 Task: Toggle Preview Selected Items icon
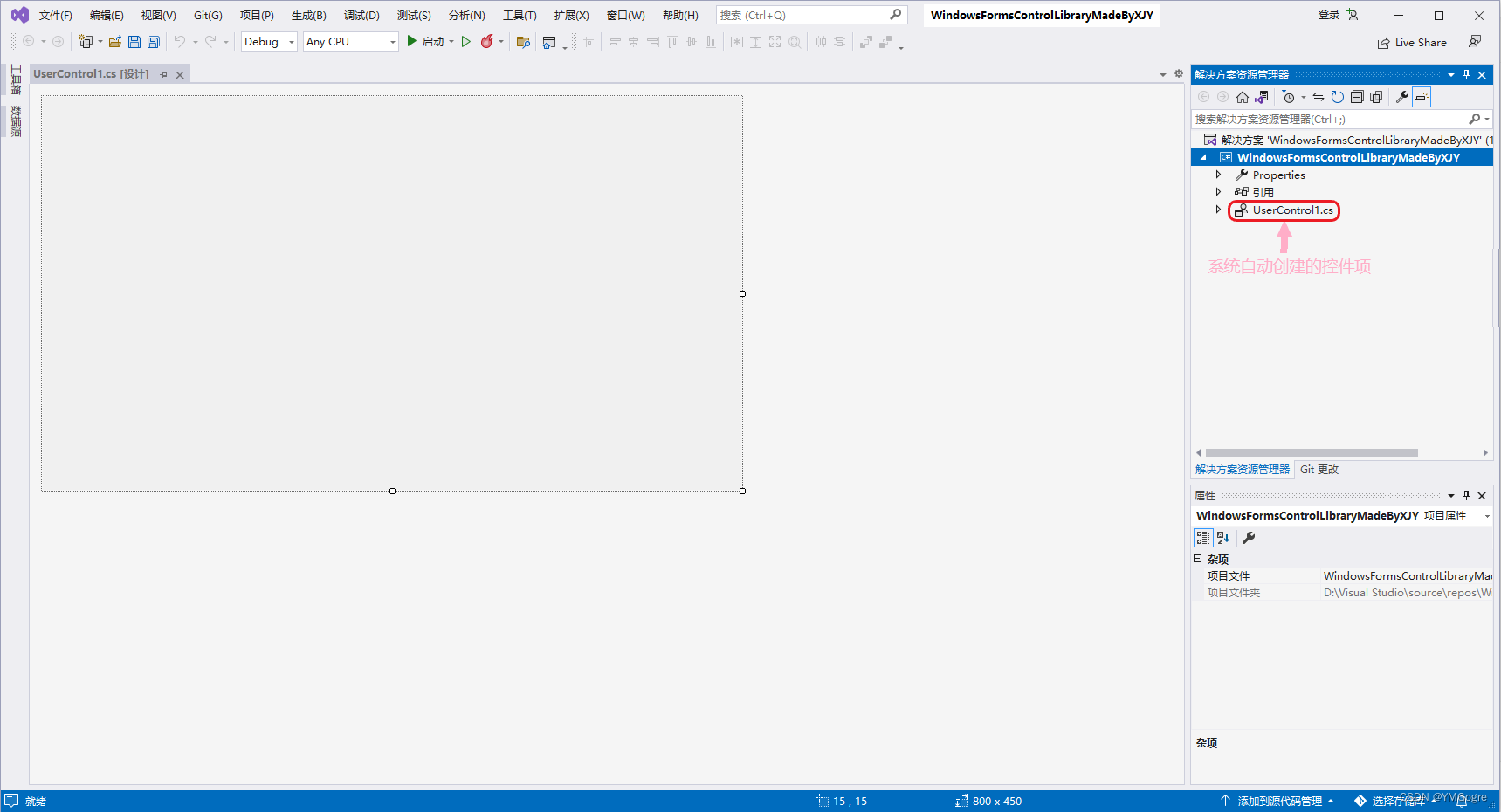(x=1422, y=97)
